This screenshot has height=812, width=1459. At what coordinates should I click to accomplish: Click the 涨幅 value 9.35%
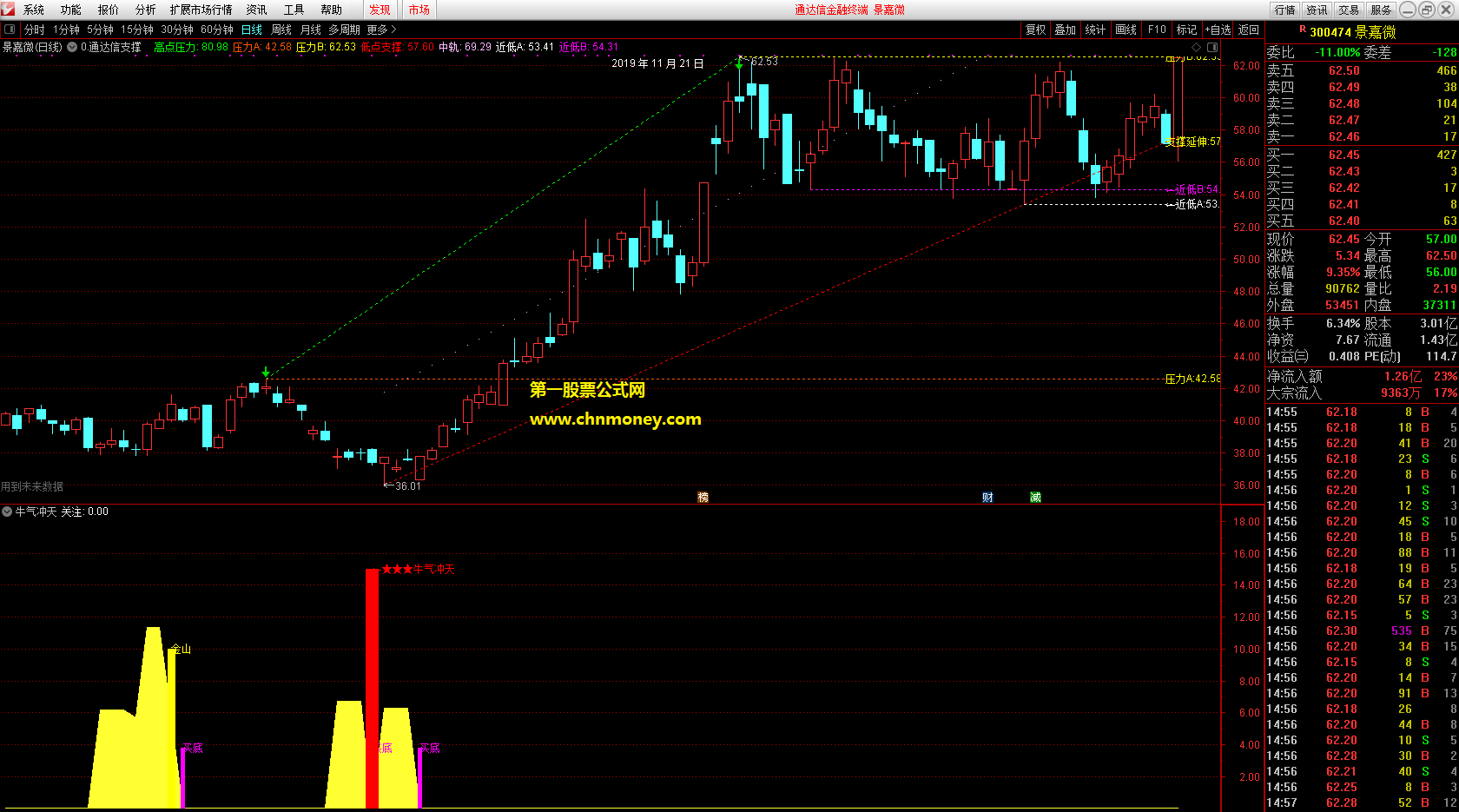click(x=1343, y=272)
